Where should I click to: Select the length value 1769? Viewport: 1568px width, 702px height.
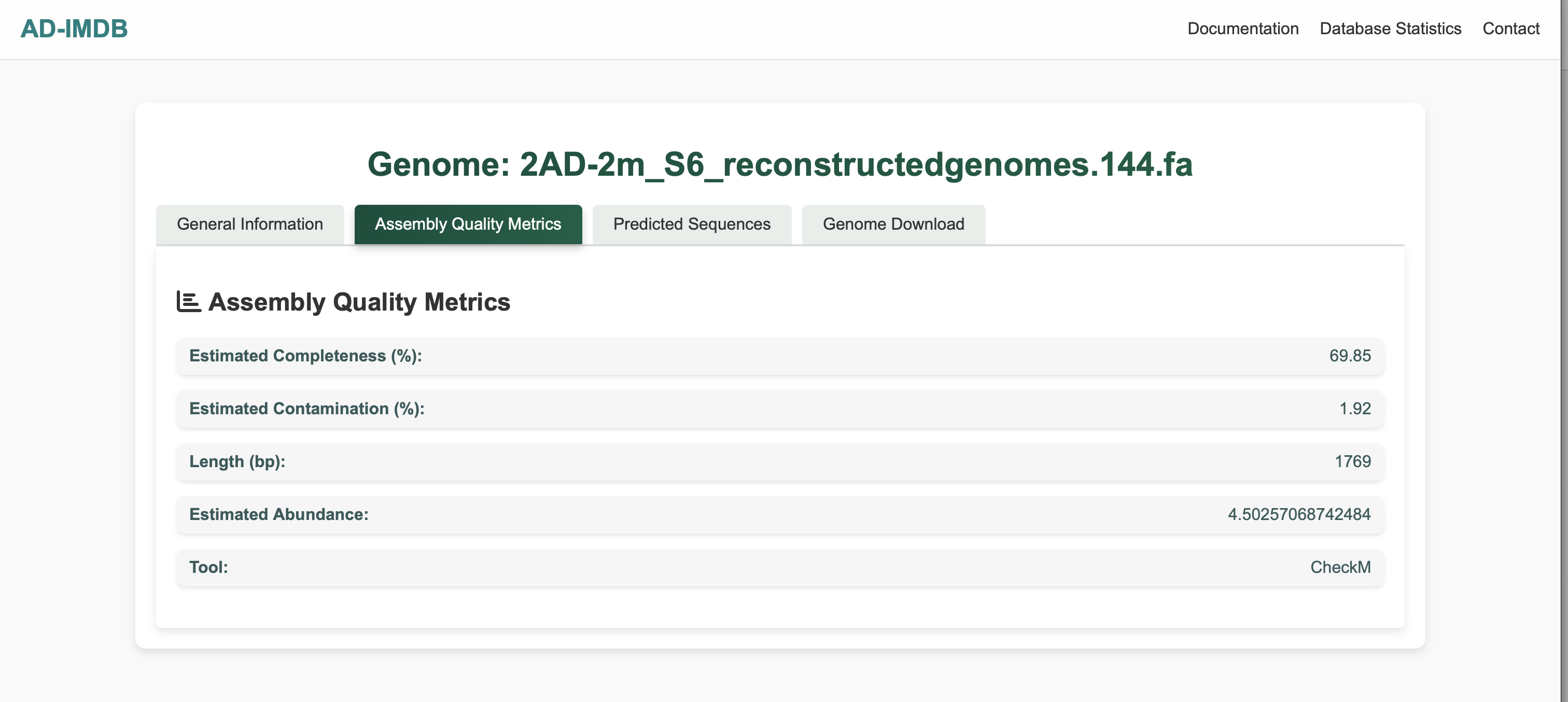[1352, 461]
